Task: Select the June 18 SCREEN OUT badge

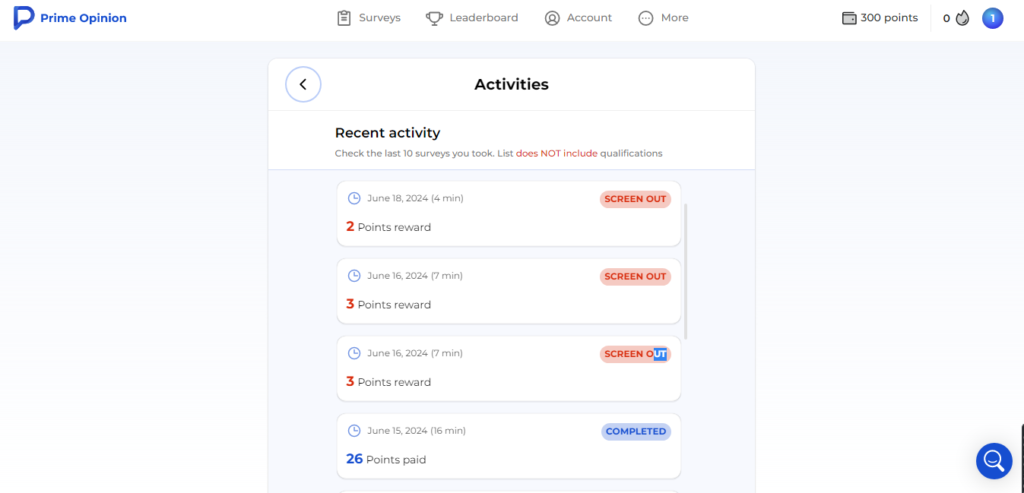Action: coord(635,199)
